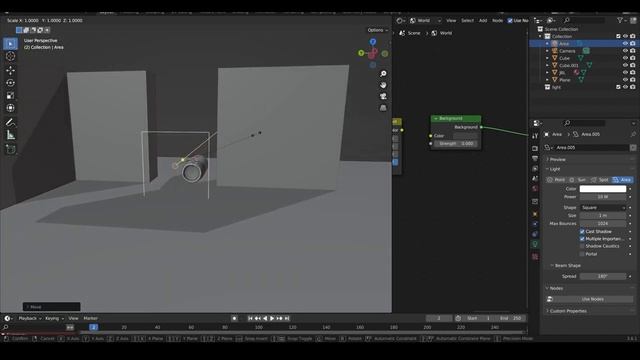Open the Render properties tab icon
640x360 pixels.
click(535, 148)
